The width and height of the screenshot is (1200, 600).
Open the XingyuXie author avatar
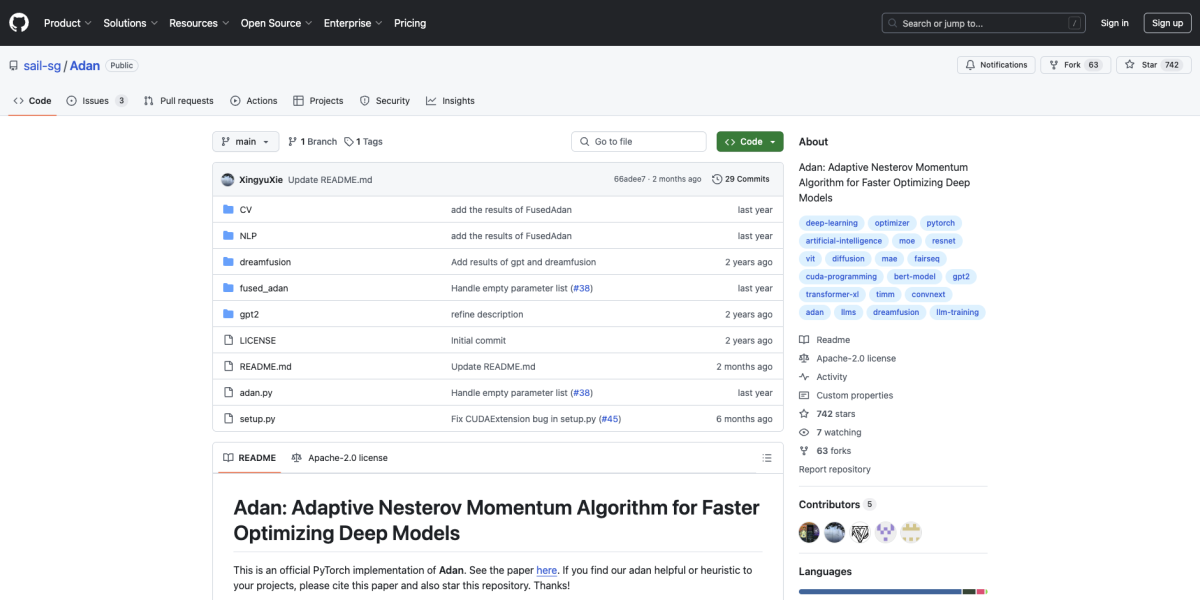point(228,179)
